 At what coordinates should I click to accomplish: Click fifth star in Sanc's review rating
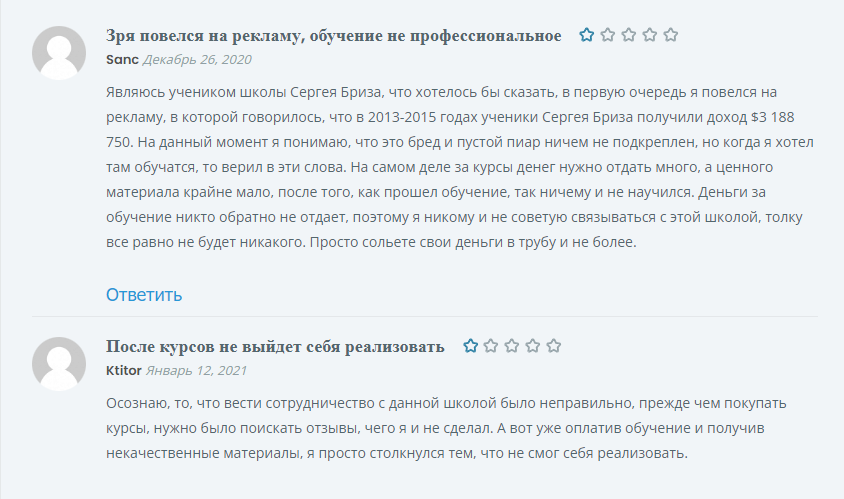671,36
